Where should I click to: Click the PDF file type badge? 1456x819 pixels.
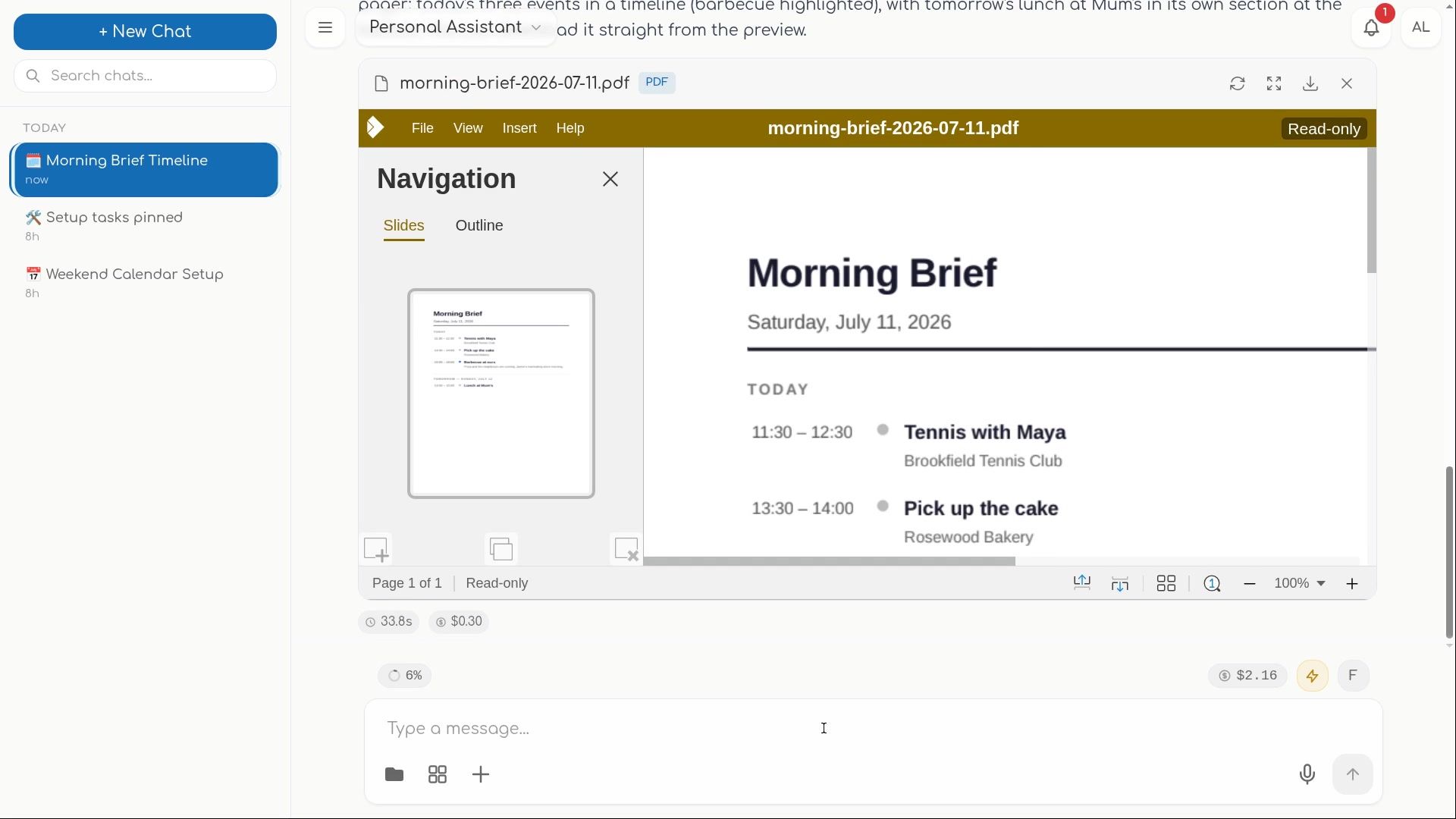click(657, 83)
